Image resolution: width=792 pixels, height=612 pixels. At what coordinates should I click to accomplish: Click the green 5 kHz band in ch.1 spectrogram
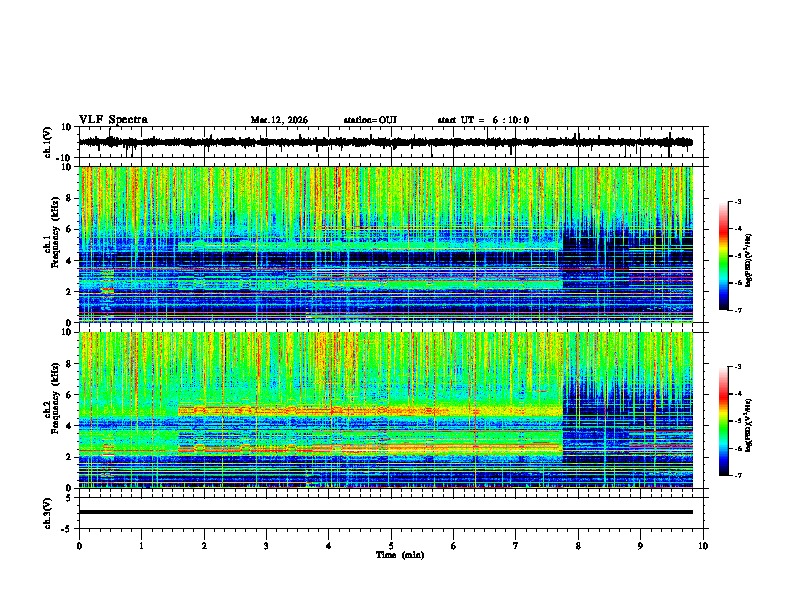pyautogui.click(x=370, y=246)
